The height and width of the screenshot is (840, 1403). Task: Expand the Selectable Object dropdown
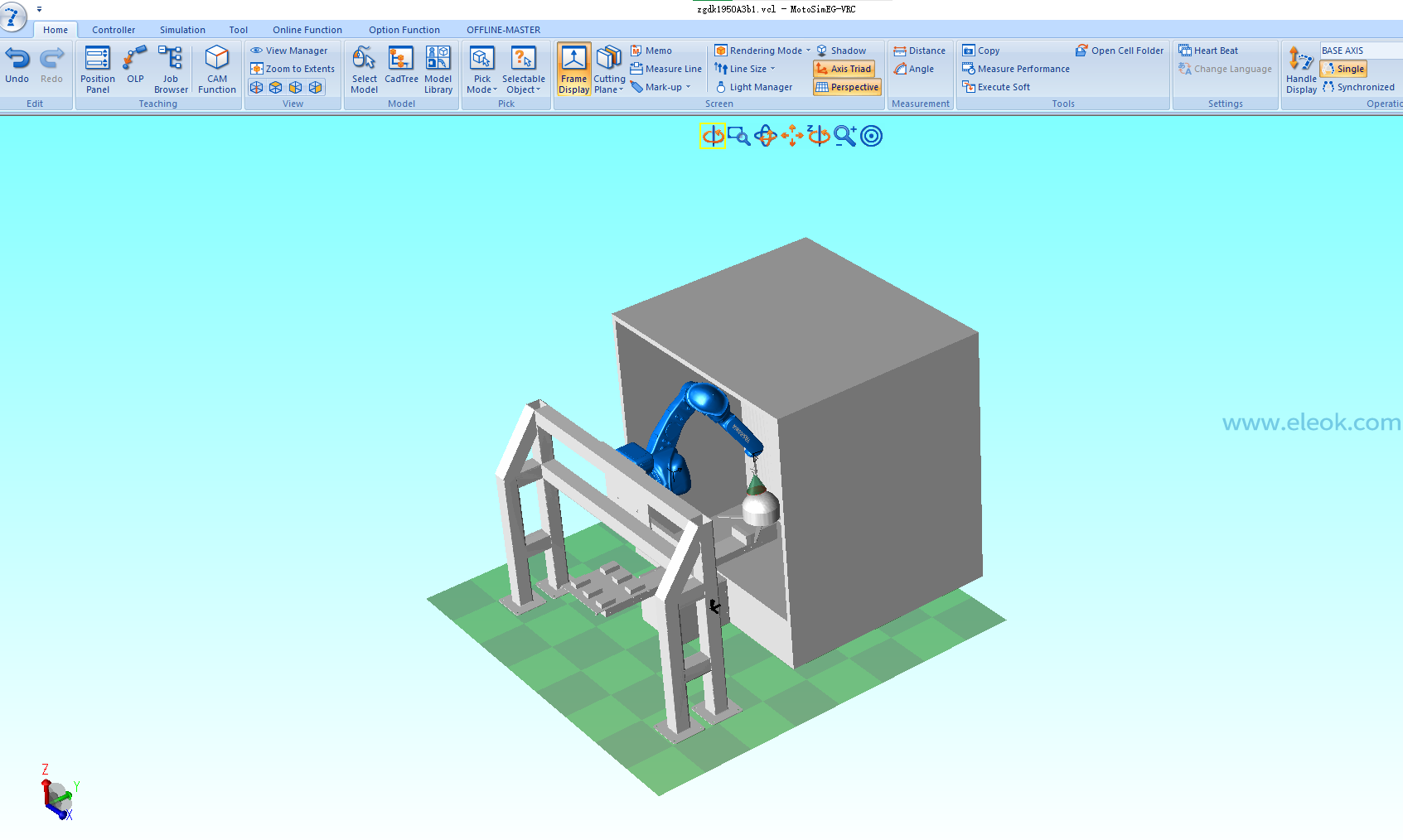pyautogui.click(x=524, y=70)
